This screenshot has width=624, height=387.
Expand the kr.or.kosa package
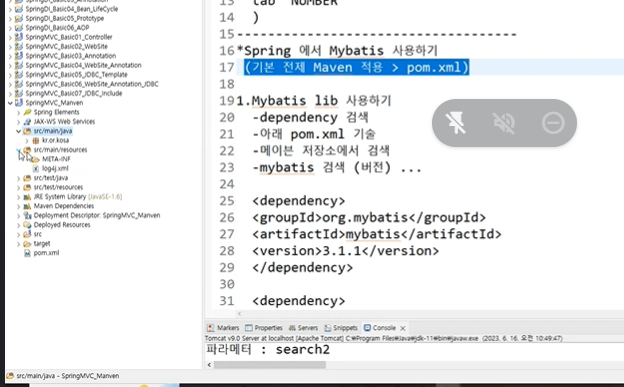(27, 141)
